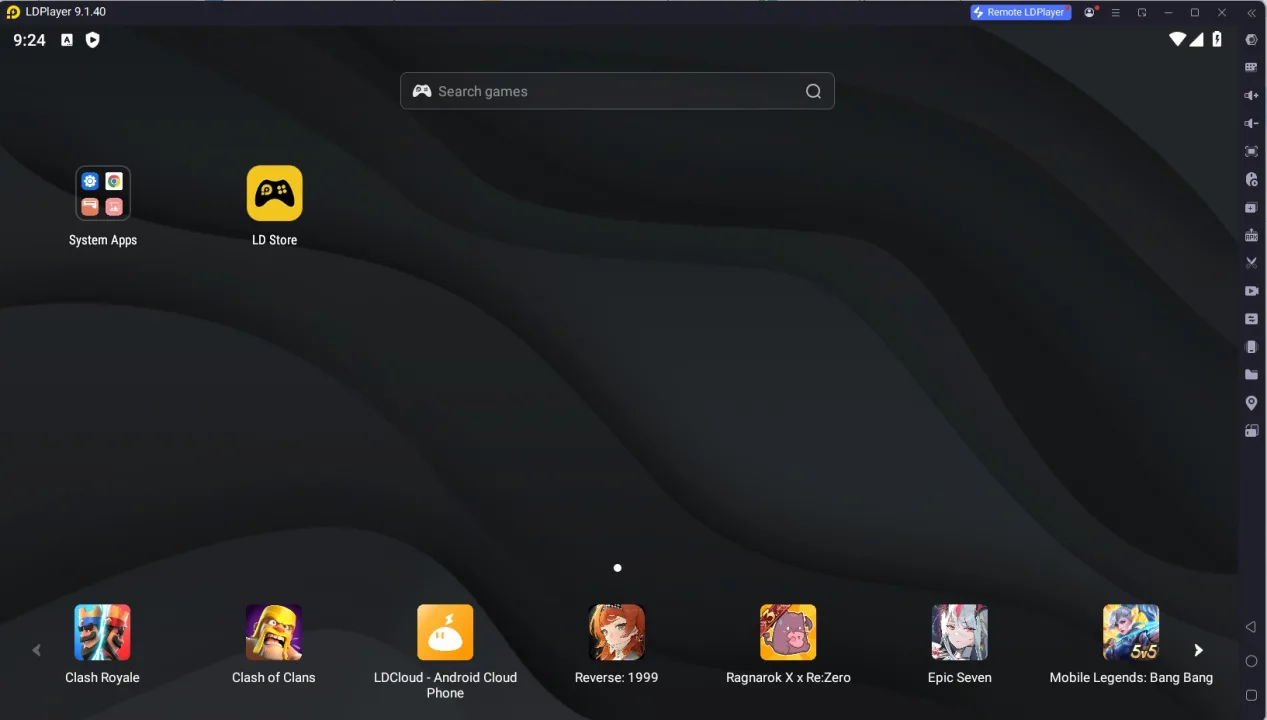Click the "Ragnarok X x Re:Zero" label

[x=788, y=677]
